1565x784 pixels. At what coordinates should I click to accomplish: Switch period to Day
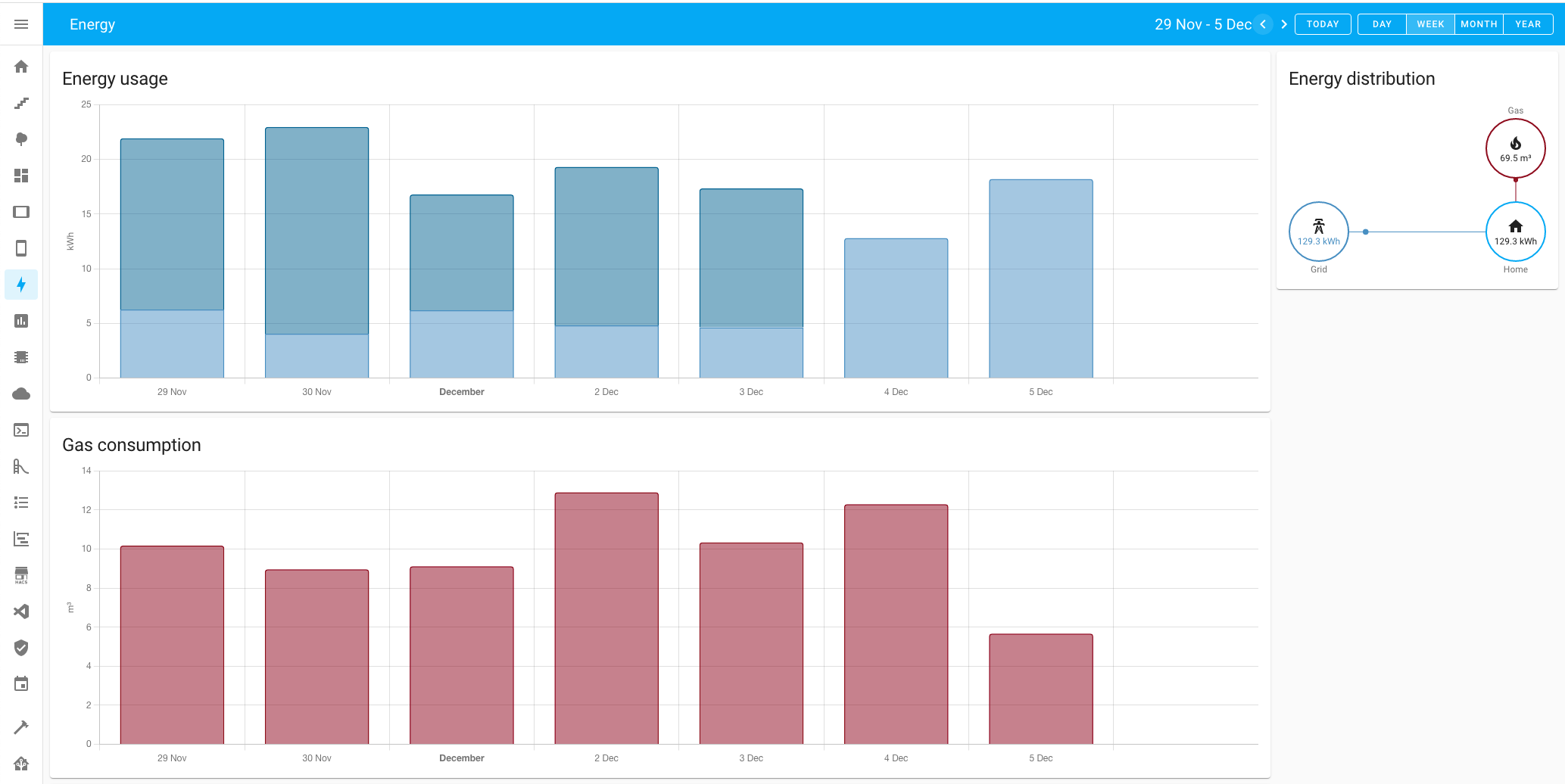click(1382, 24)
